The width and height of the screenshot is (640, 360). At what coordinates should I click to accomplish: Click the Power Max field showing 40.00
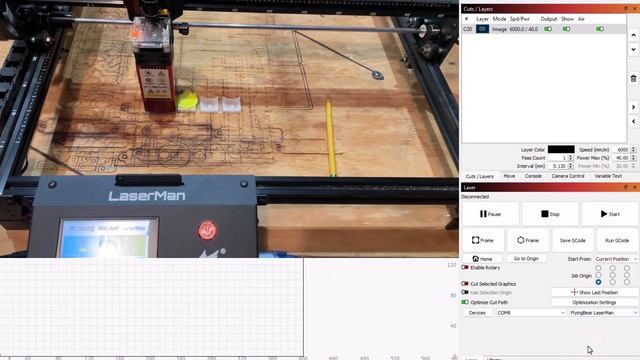[x=621, y=158]
